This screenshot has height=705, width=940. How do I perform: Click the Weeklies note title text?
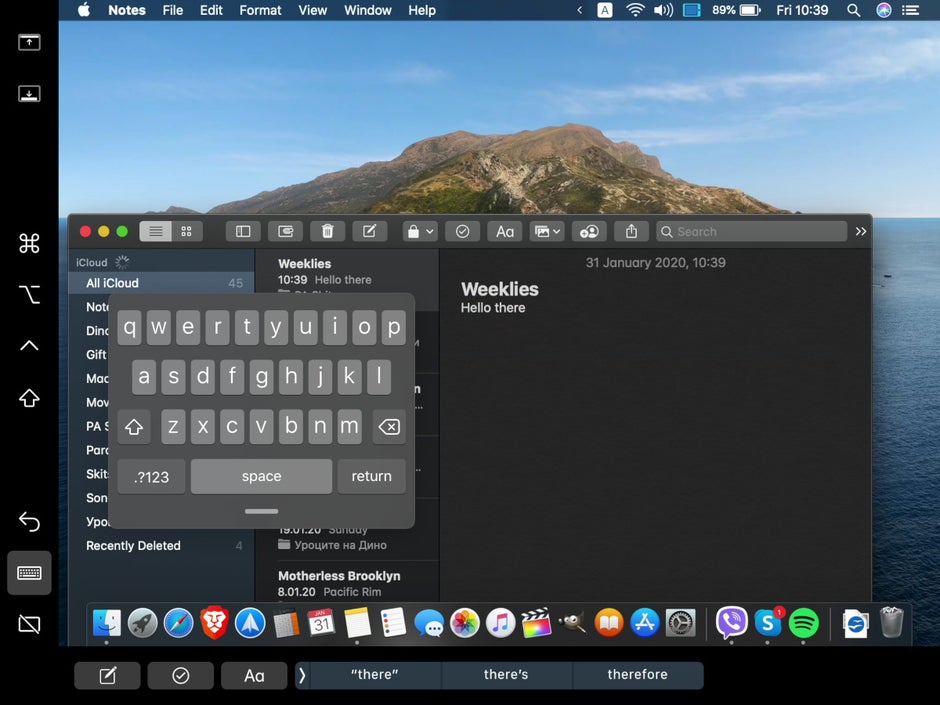click(x=500, y=290)
